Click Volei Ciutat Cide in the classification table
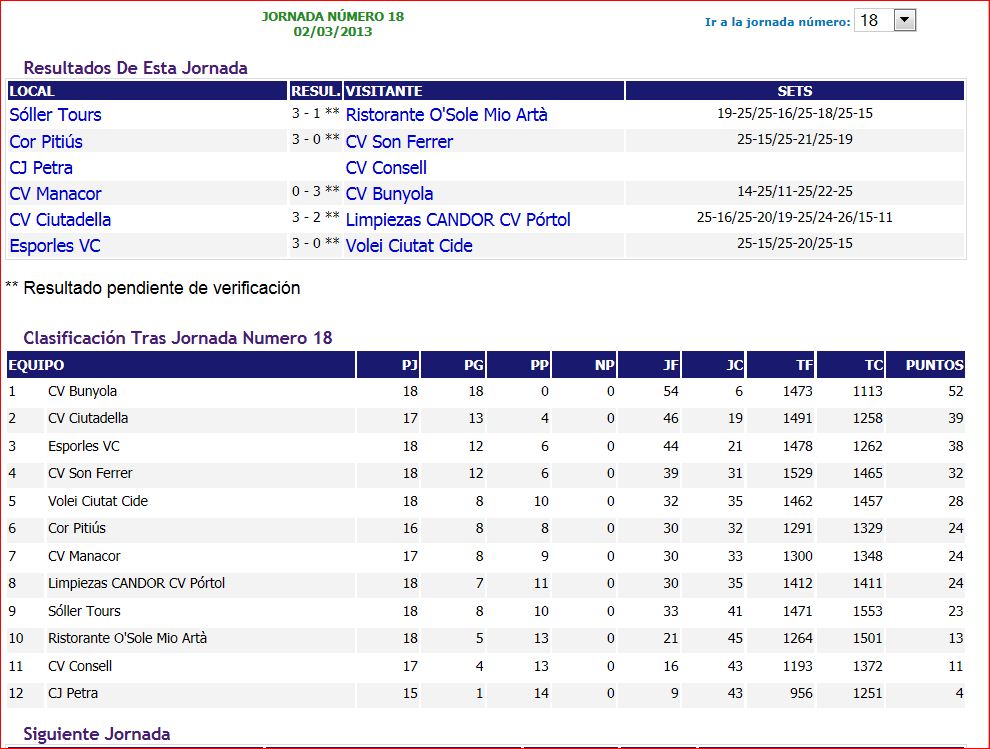990x749 pixels. (98, 501)
